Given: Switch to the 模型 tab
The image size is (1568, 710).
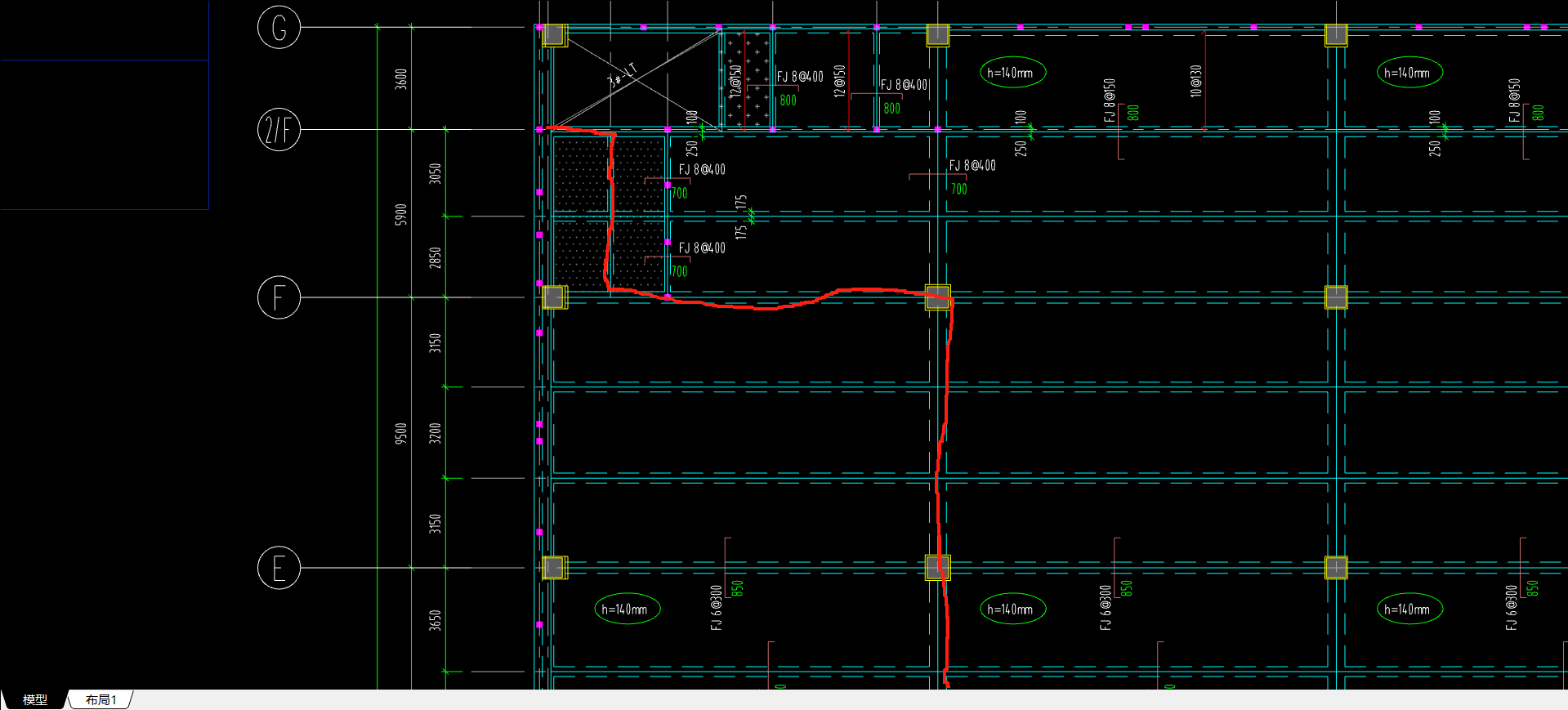Looking at the screenshot, I should click(34, 700).
